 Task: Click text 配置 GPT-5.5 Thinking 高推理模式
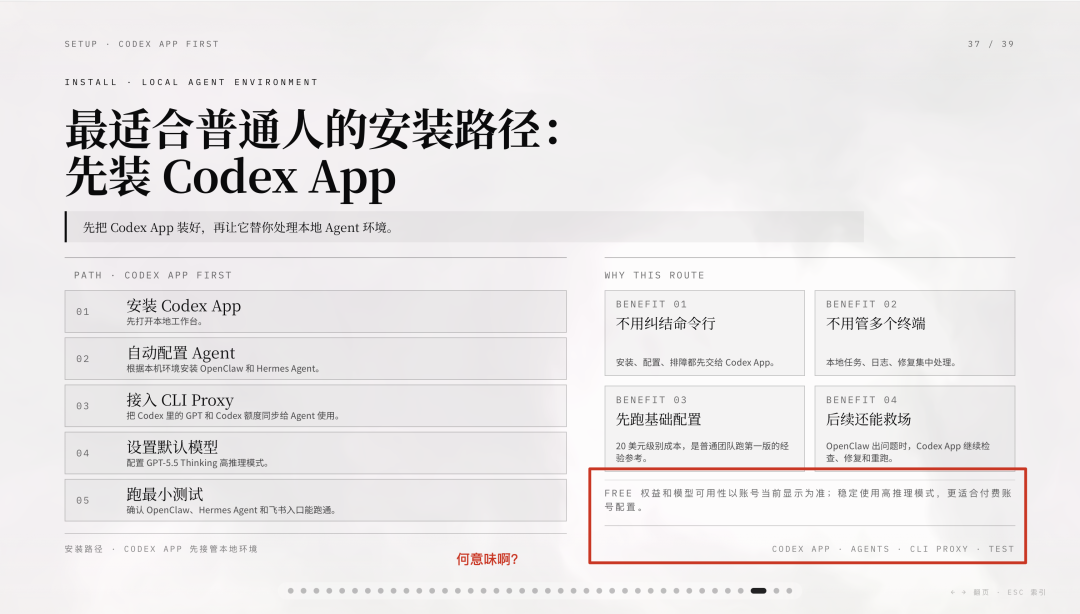197,463
